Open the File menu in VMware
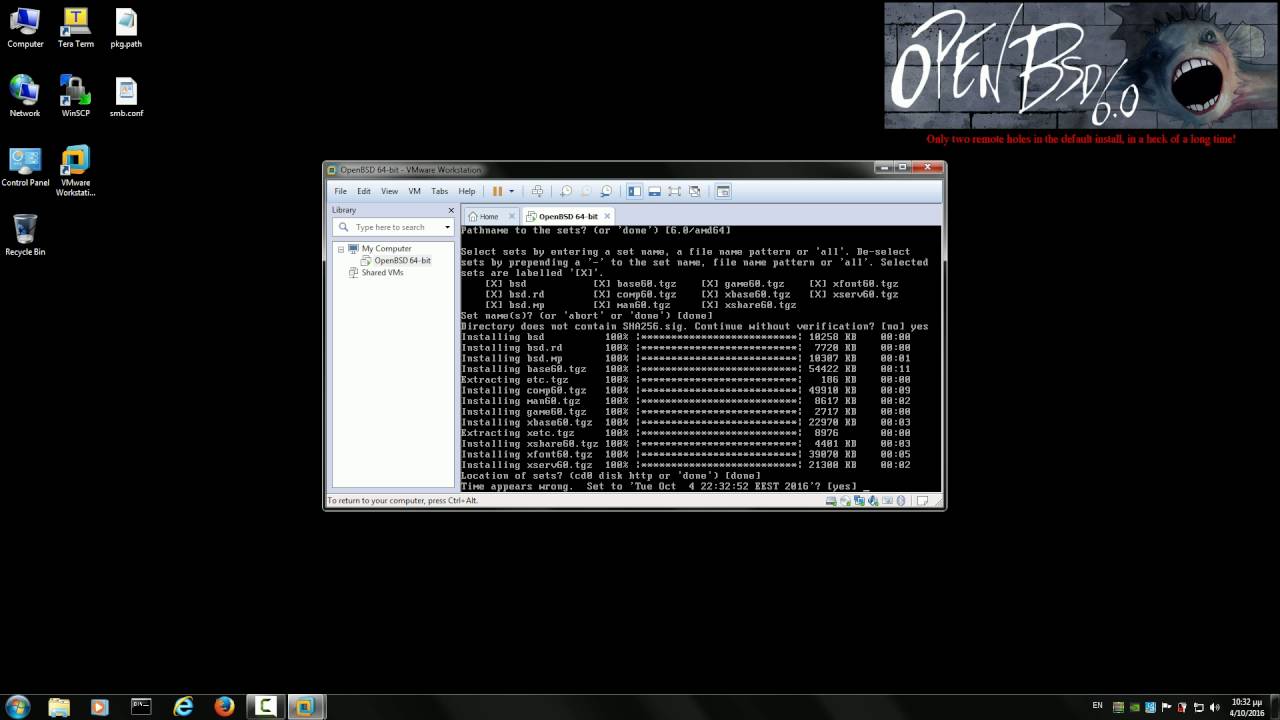1280x720 pixels. [x=340, y=191]
